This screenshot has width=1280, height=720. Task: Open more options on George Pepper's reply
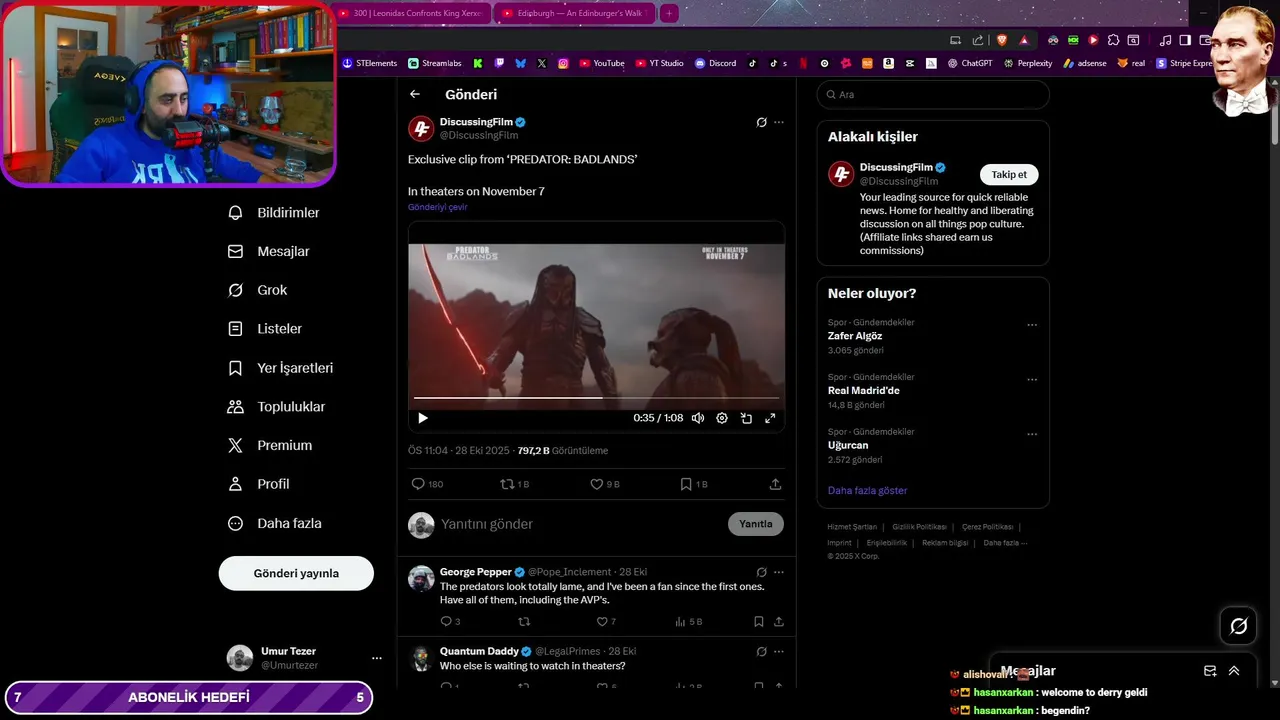click(x=779, y=572)
